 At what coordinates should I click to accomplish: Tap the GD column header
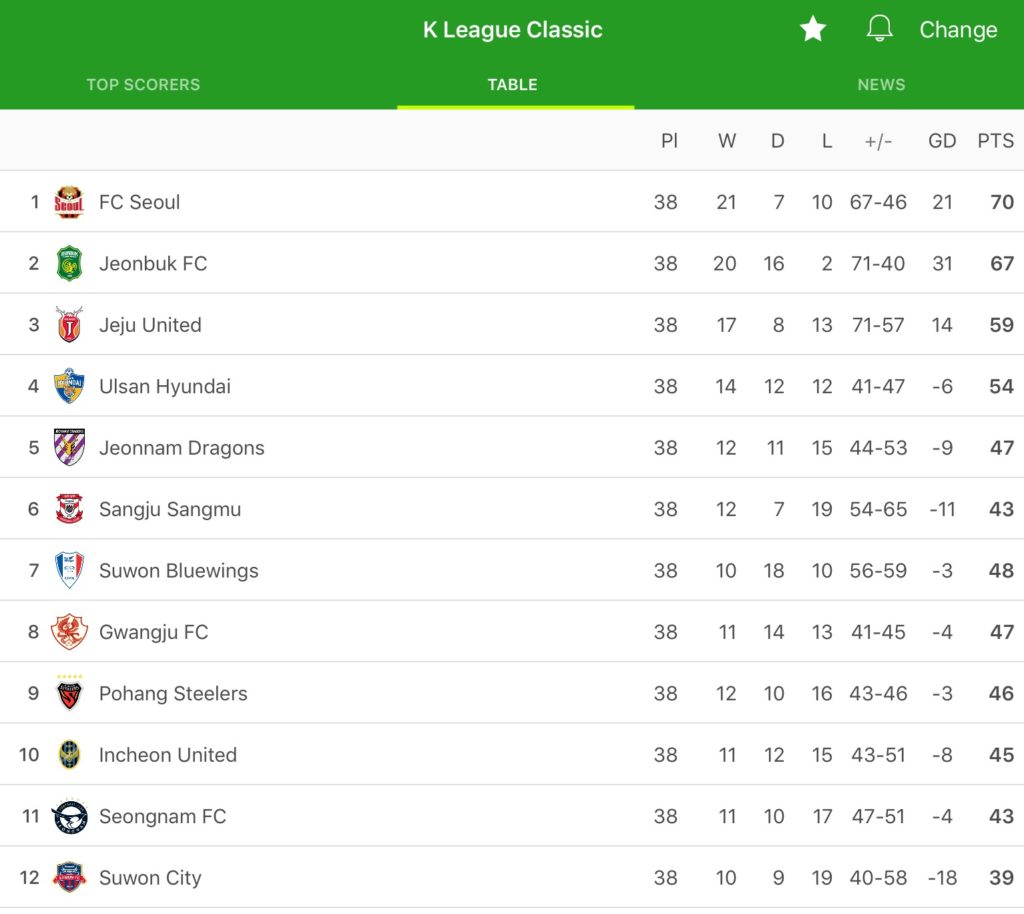click(942, 141)
